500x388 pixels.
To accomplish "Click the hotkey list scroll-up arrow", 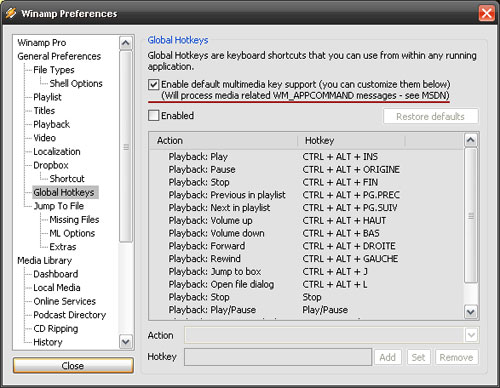I will tap(470, 140).
